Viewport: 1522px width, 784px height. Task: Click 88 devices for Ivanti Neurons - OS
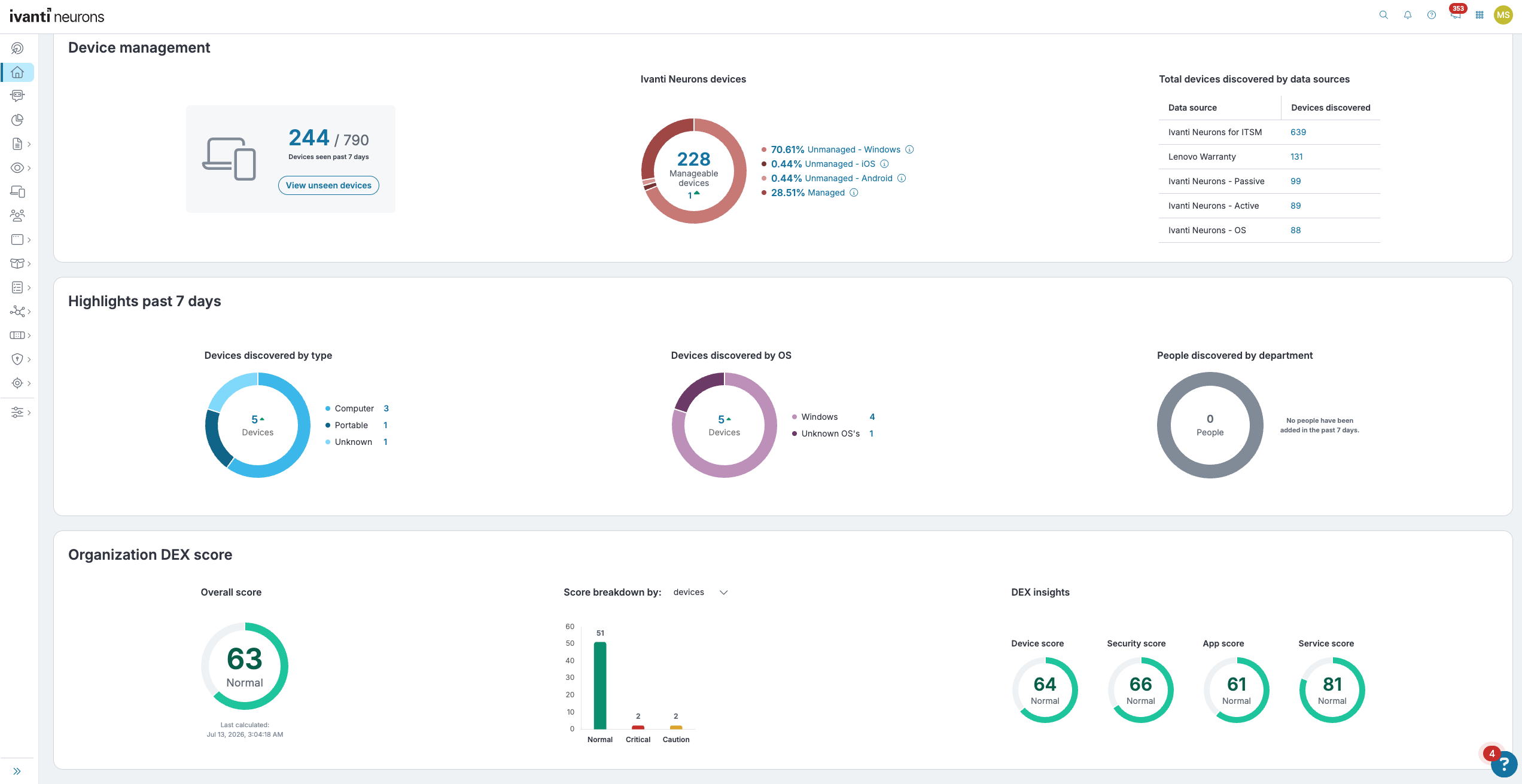tap(1295, 230)
